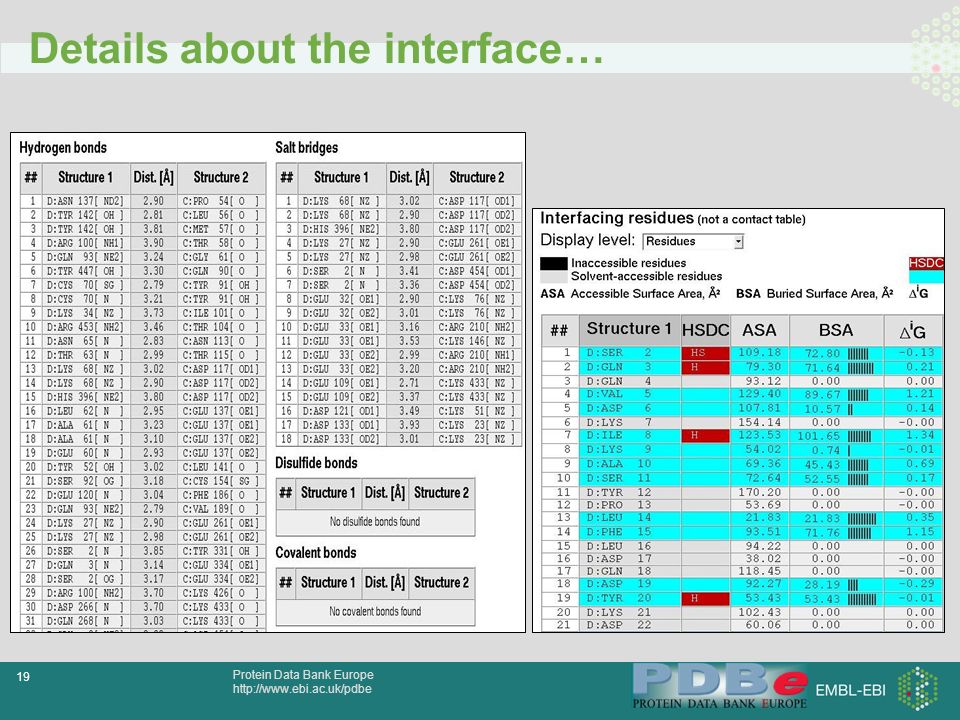Select salt bridge cell C:ASP 454[ OD1]
Image resolution: width=960 pixels, height=720 pixels.
(476, 271)
